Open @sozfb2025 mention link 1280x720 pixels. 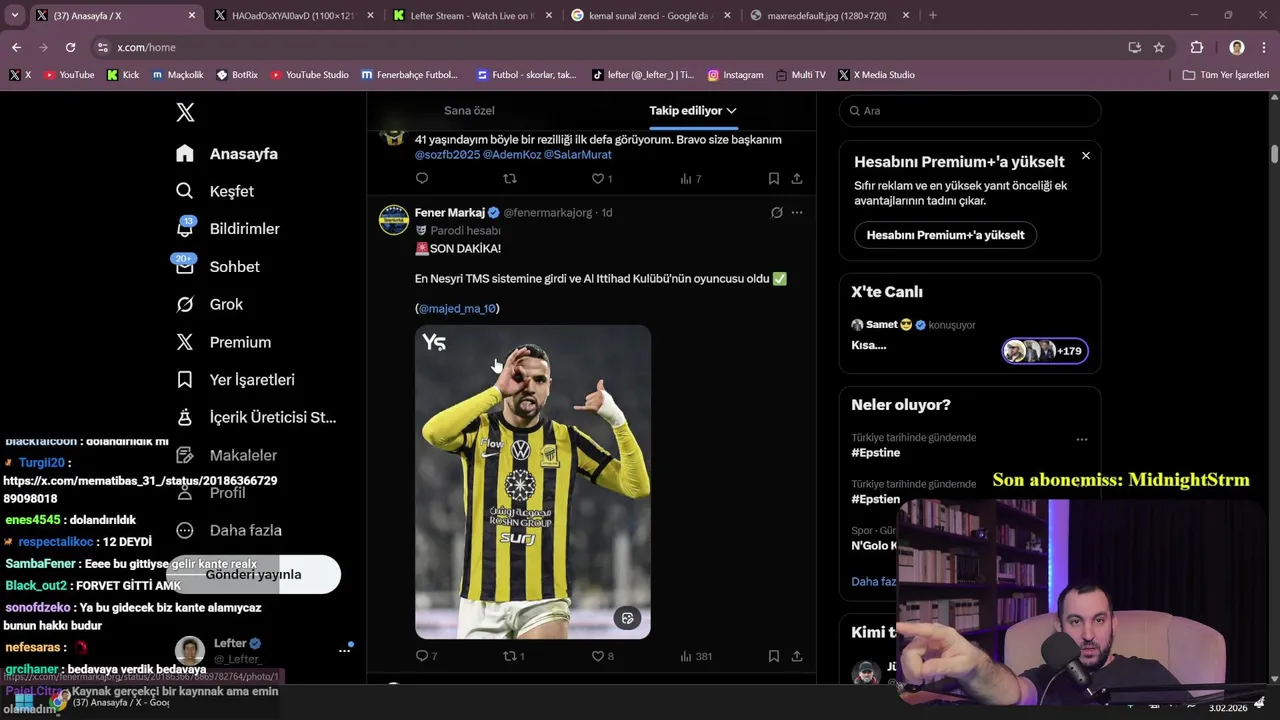[x=447, y=155]
